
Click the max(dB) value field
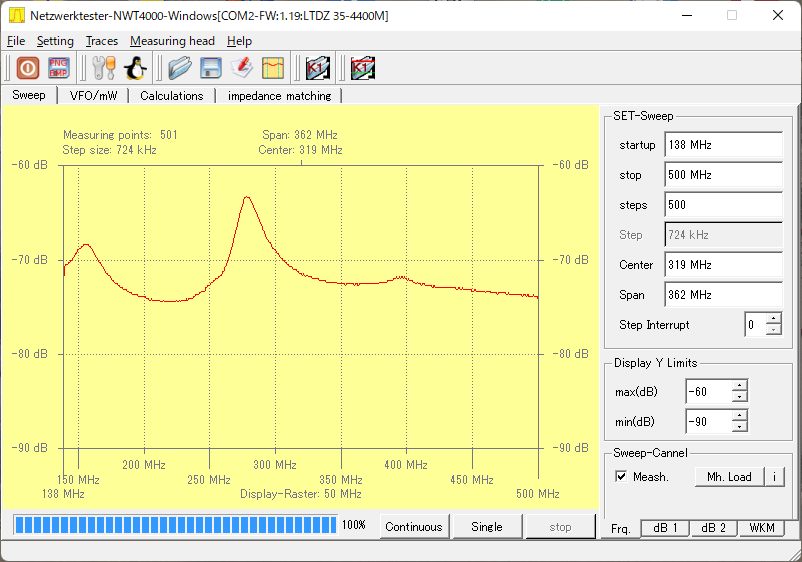(709, 392)
